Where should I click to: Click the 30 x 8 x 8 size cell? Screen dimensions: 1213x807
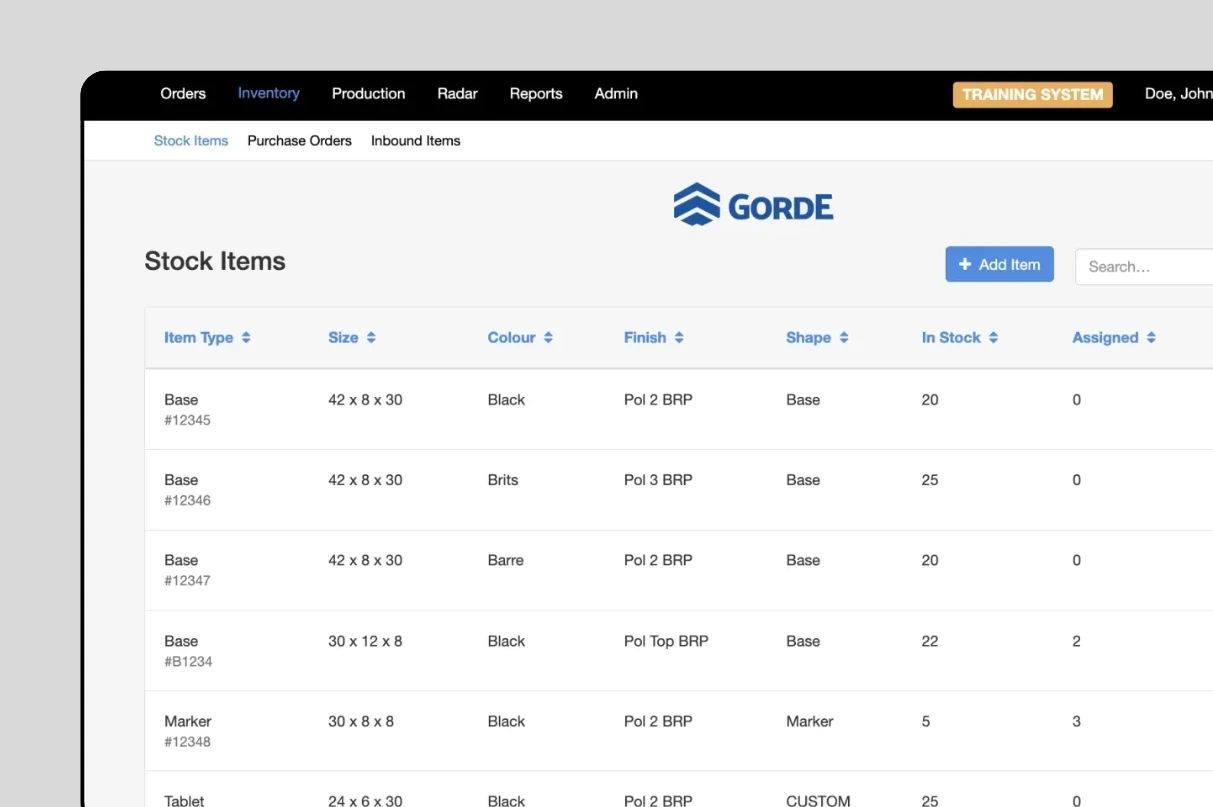click(x=361, y=721)
